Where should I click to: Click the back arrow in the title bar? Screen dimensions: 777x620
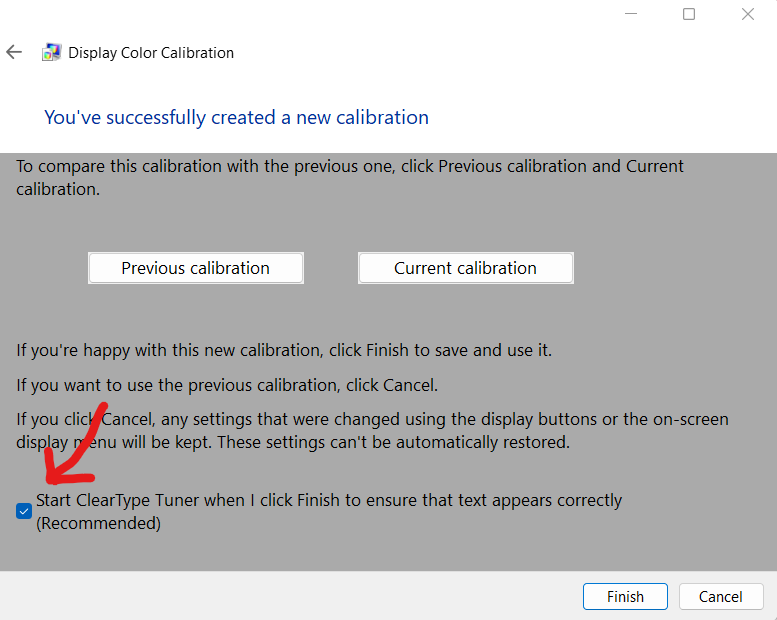[14, 52]
